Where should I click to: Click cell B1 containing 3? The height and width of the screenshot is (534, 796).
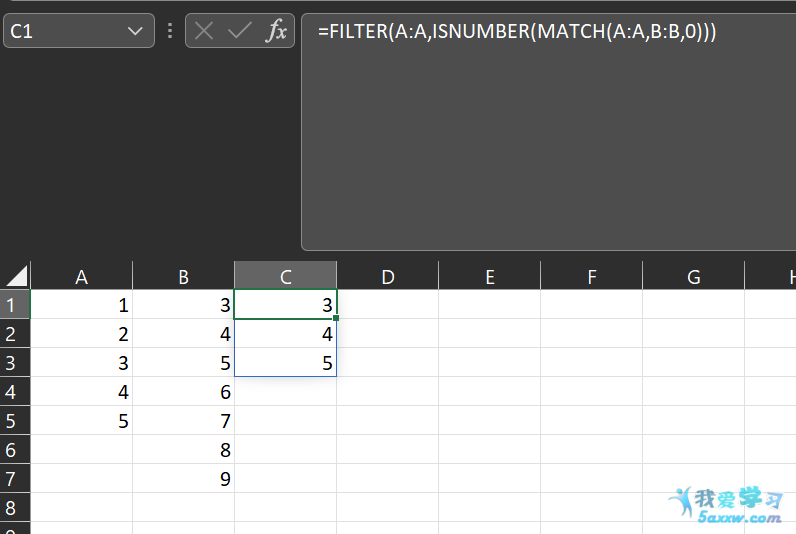183,305
